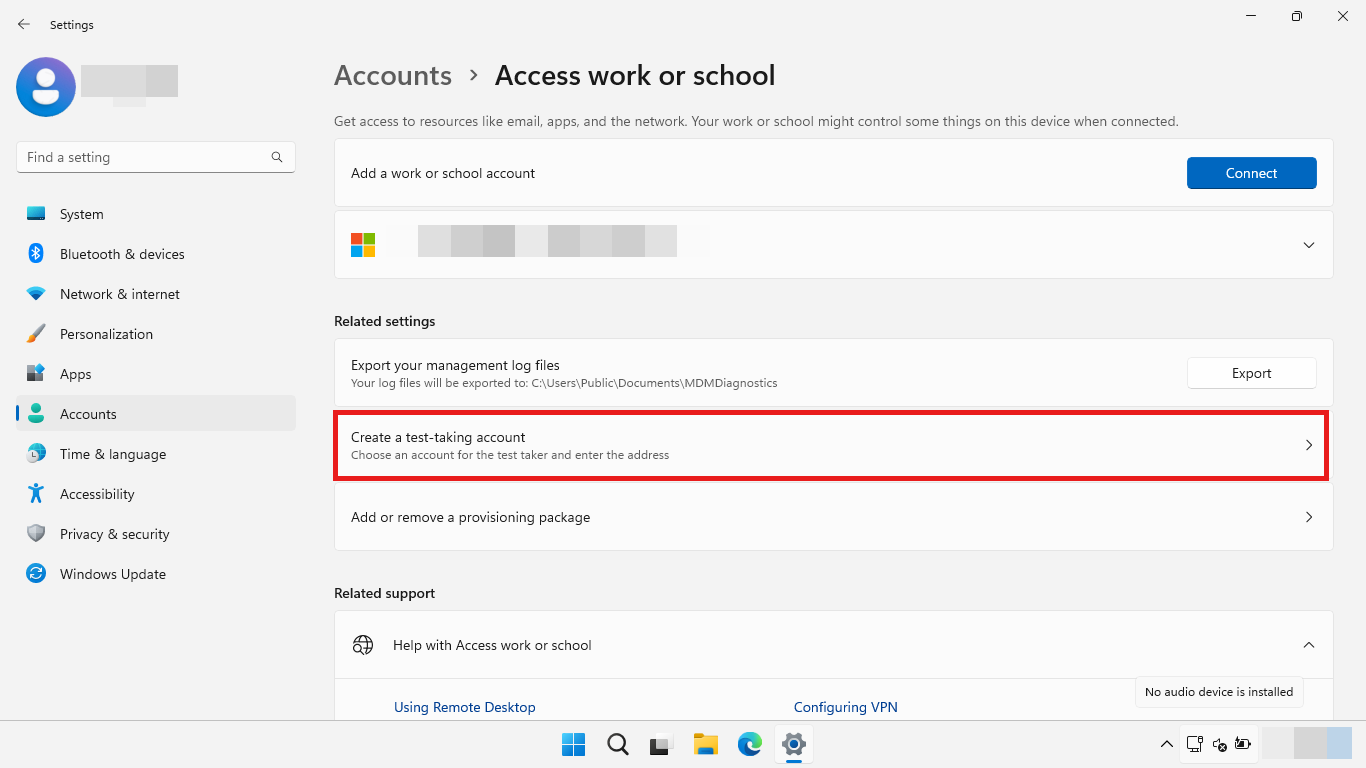
Task: Click the System icon in sidebar
Action: [36, 214]
